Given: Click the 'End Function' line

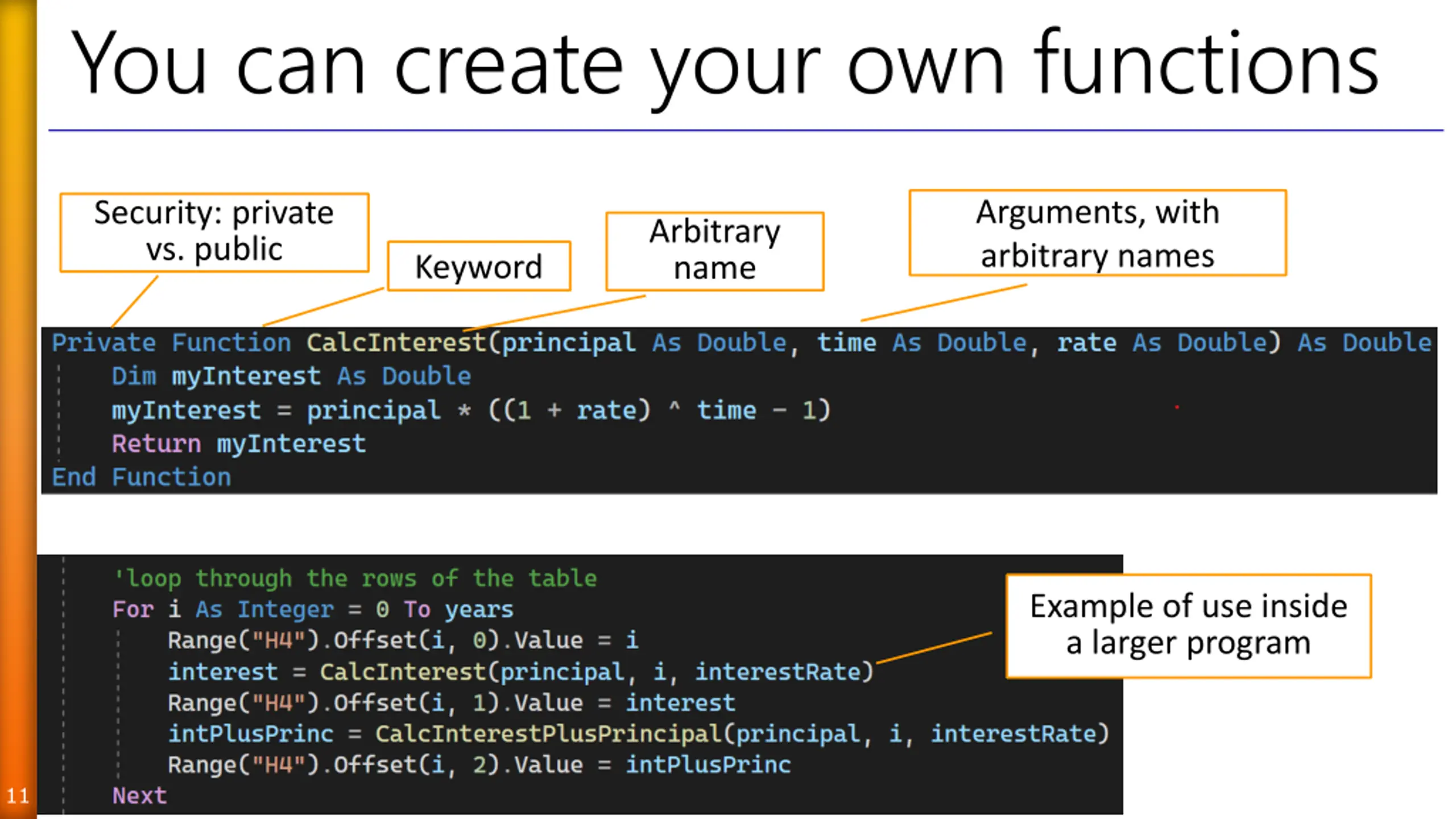Looking at the screenshot, I should point(141,477).
